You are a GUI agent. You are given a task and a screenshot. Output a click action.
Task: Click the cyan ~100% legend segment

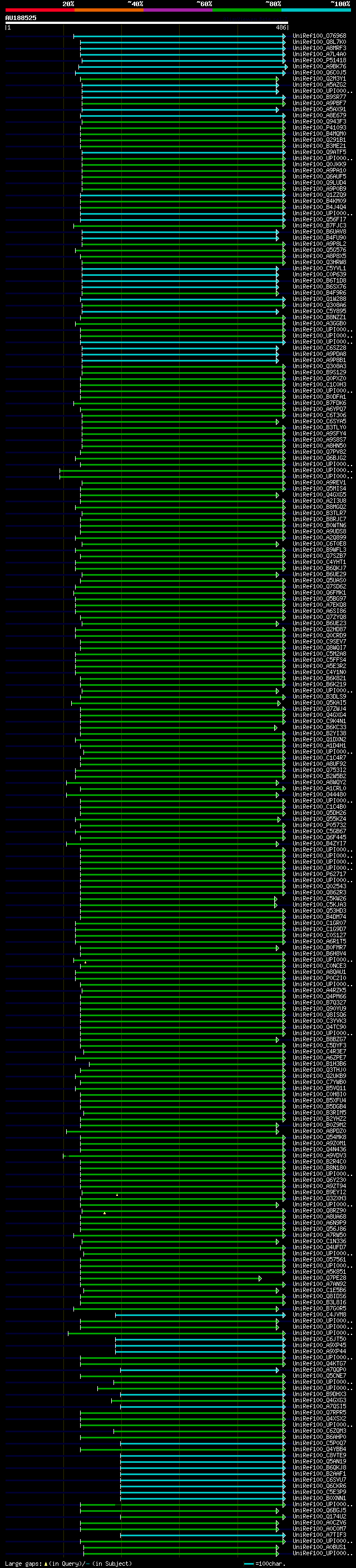(x=315, y=10)
